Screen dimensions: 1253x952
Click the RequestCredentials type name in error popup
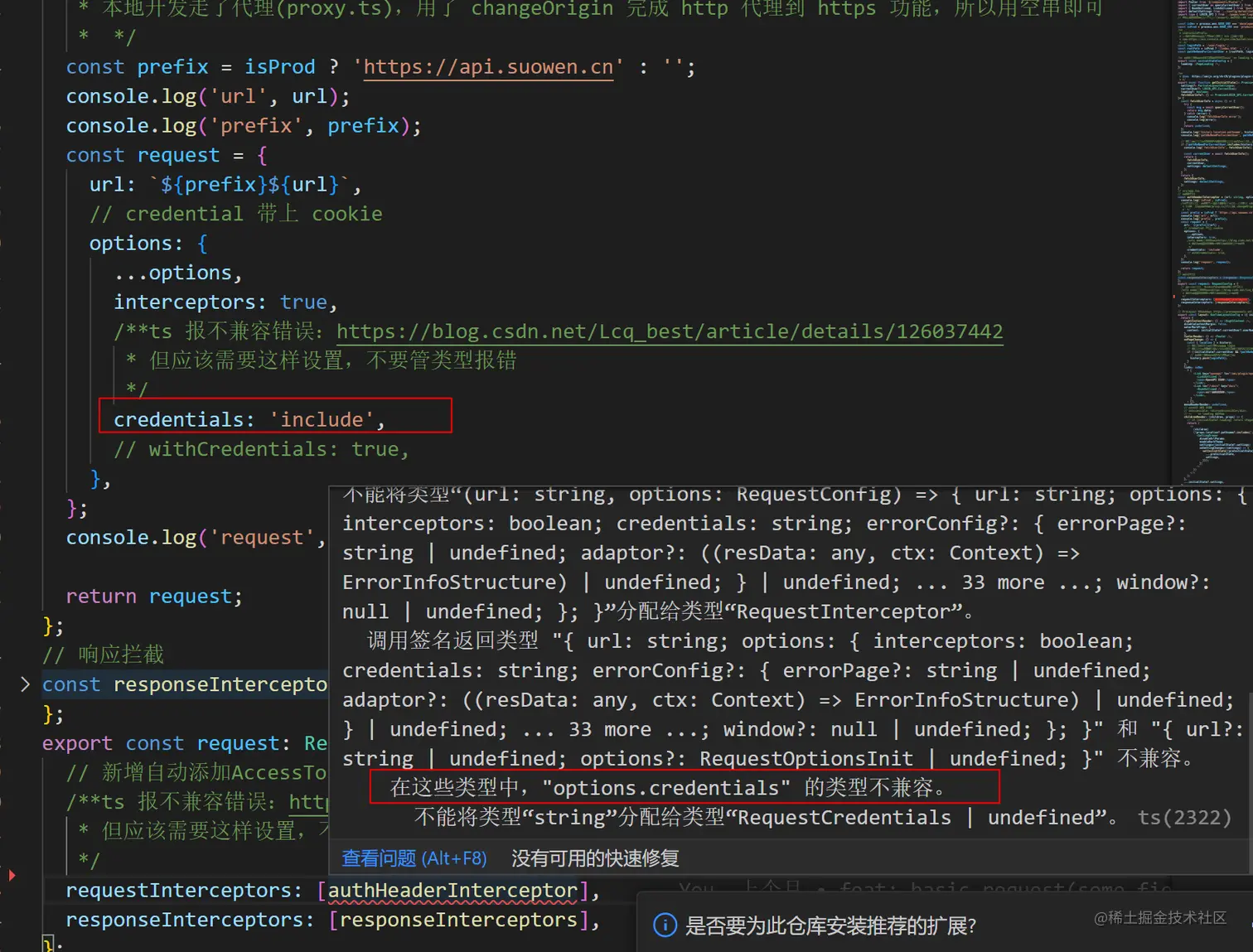844,817
